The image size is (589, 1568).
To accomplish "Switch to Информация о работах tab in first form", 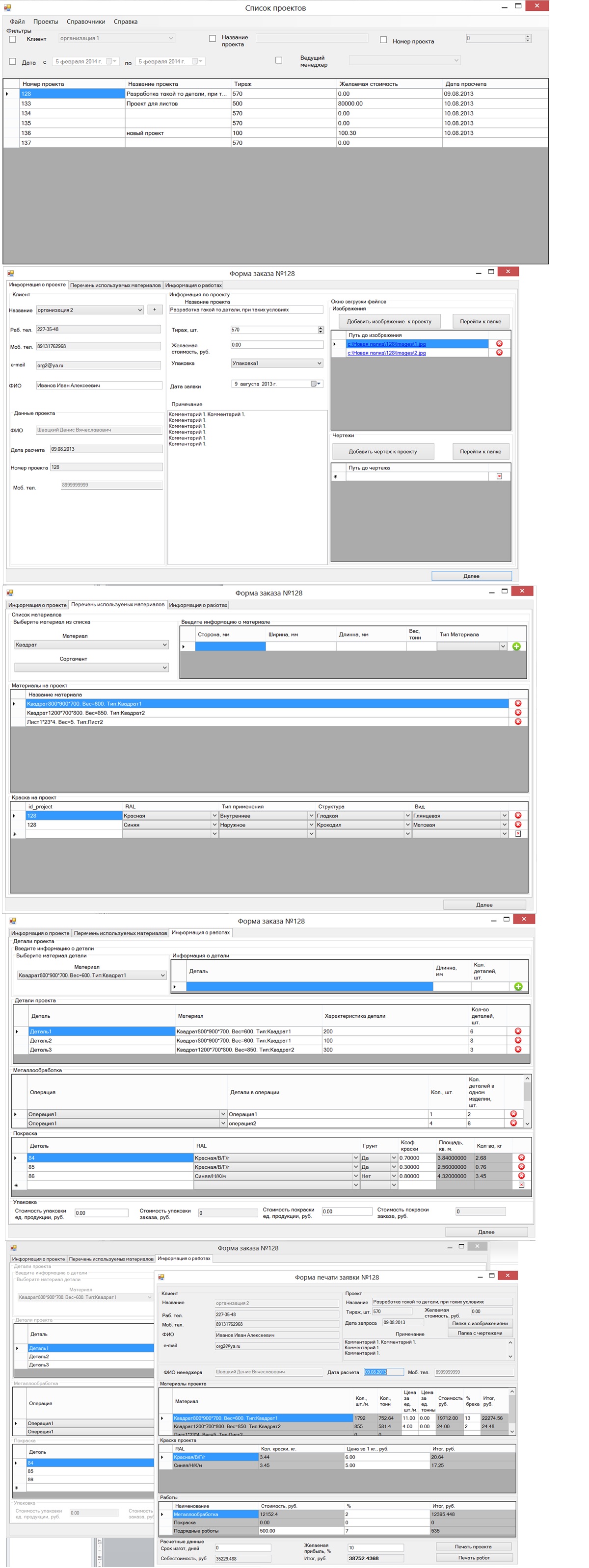I will [x=193, y=285].
